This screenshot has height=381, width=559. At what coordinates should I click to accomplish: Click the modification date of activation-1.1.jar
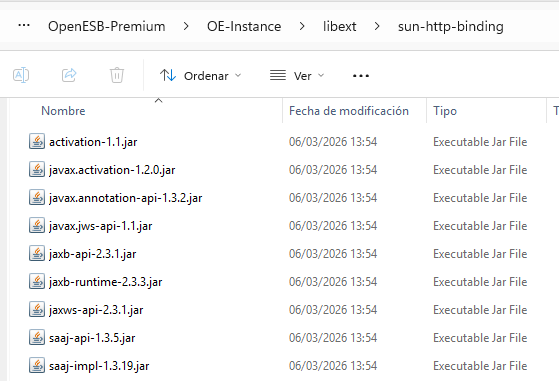[x=333, y=142]
